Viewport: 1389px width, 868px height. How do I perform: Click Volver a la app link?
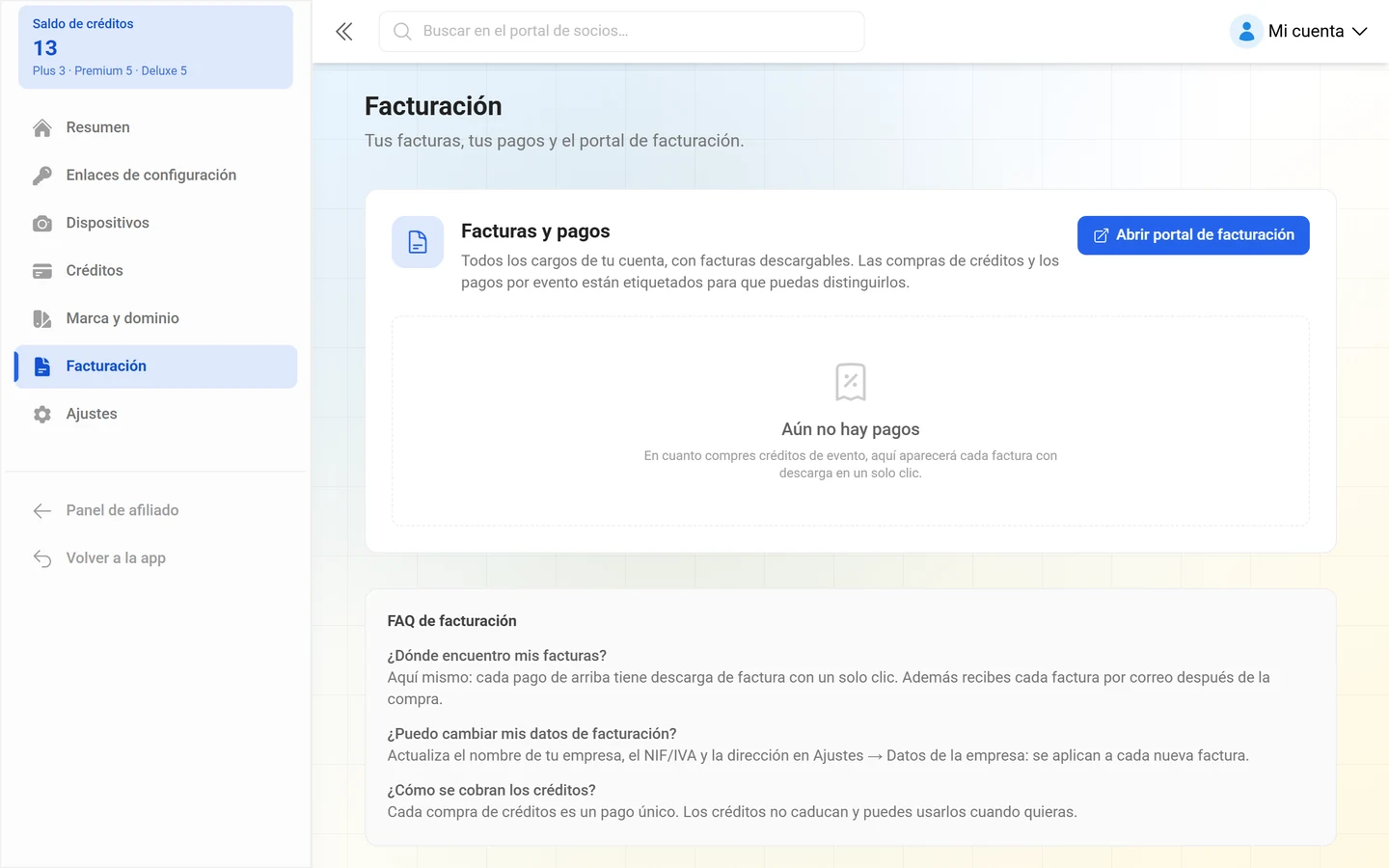tap(155, 558)
